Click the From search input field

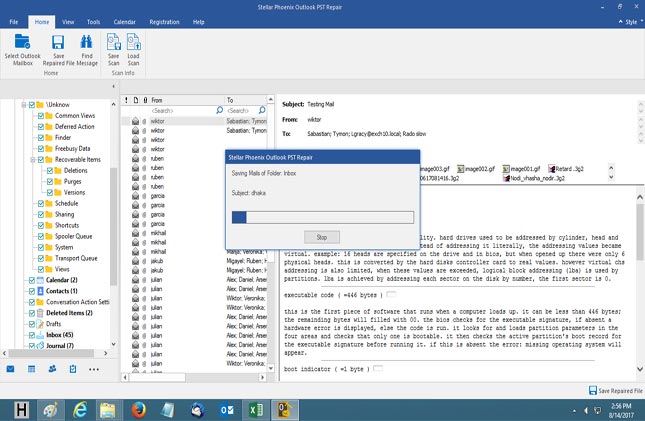(x=182, y=111)
